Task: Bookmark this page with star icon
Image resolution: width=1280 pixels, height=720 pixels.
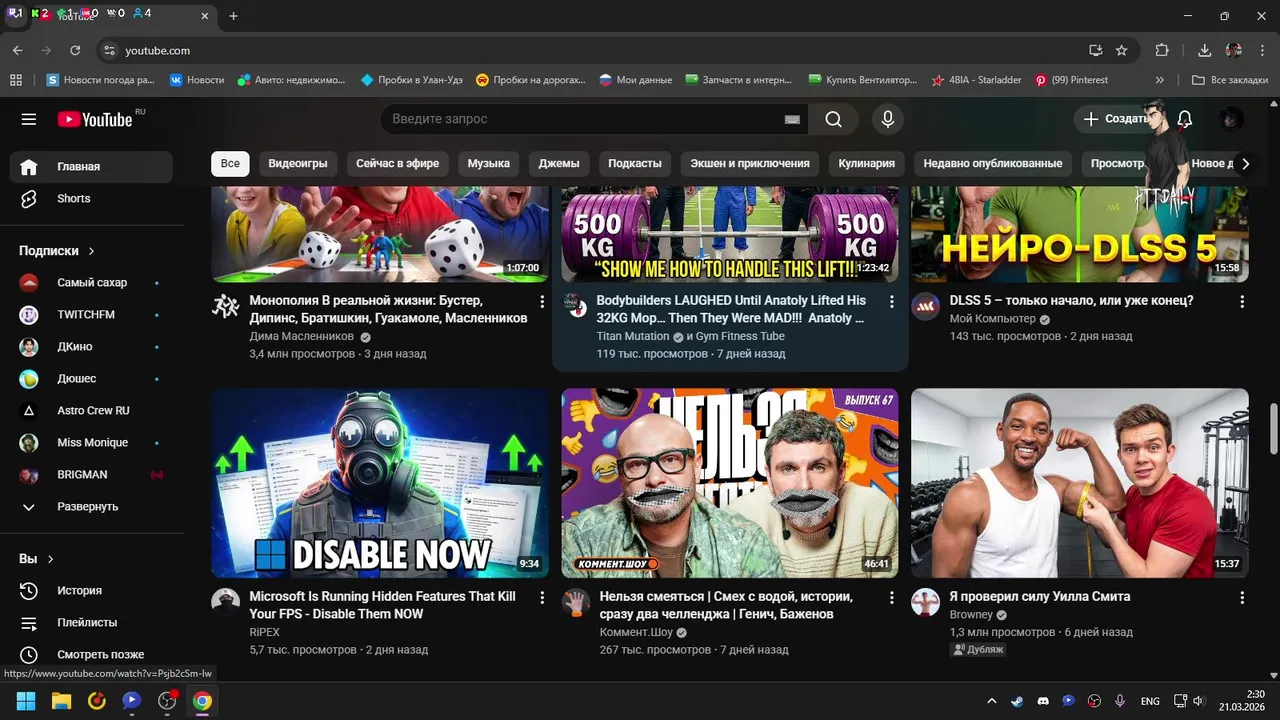Action: pyautogui.click(x=1121, y=50)
